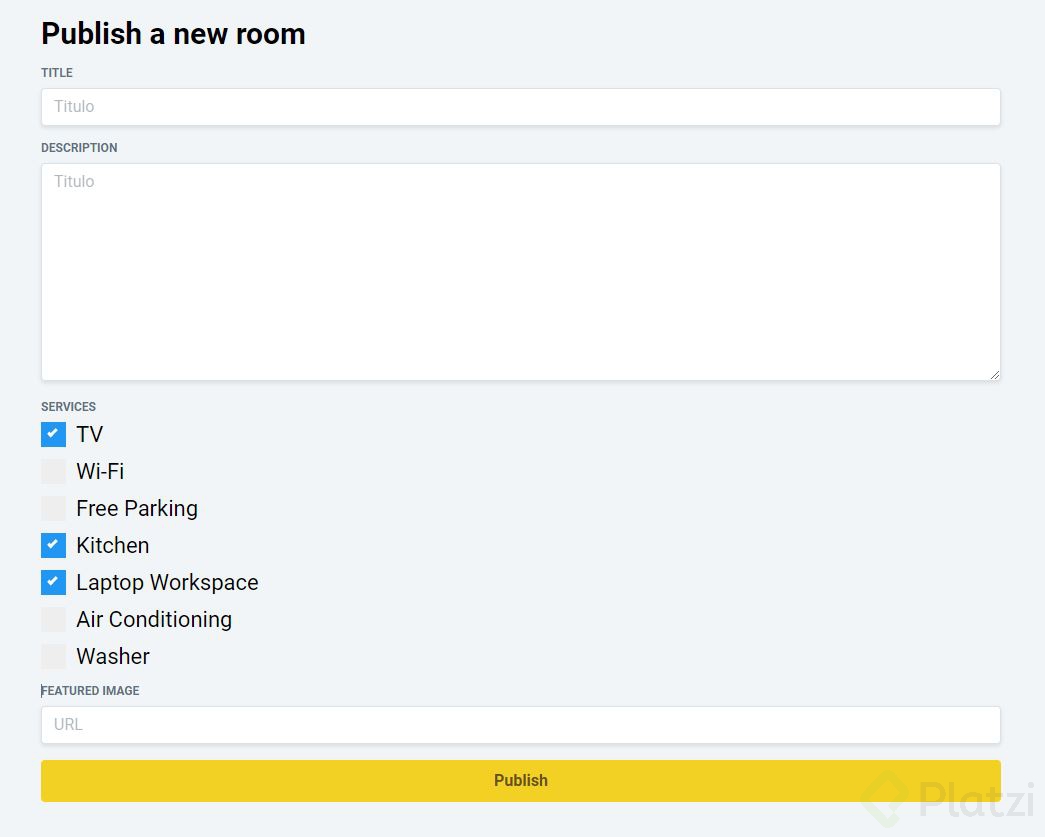Toggle the Washer checkbox on
1045x837 pixels.
coord(53,656)
